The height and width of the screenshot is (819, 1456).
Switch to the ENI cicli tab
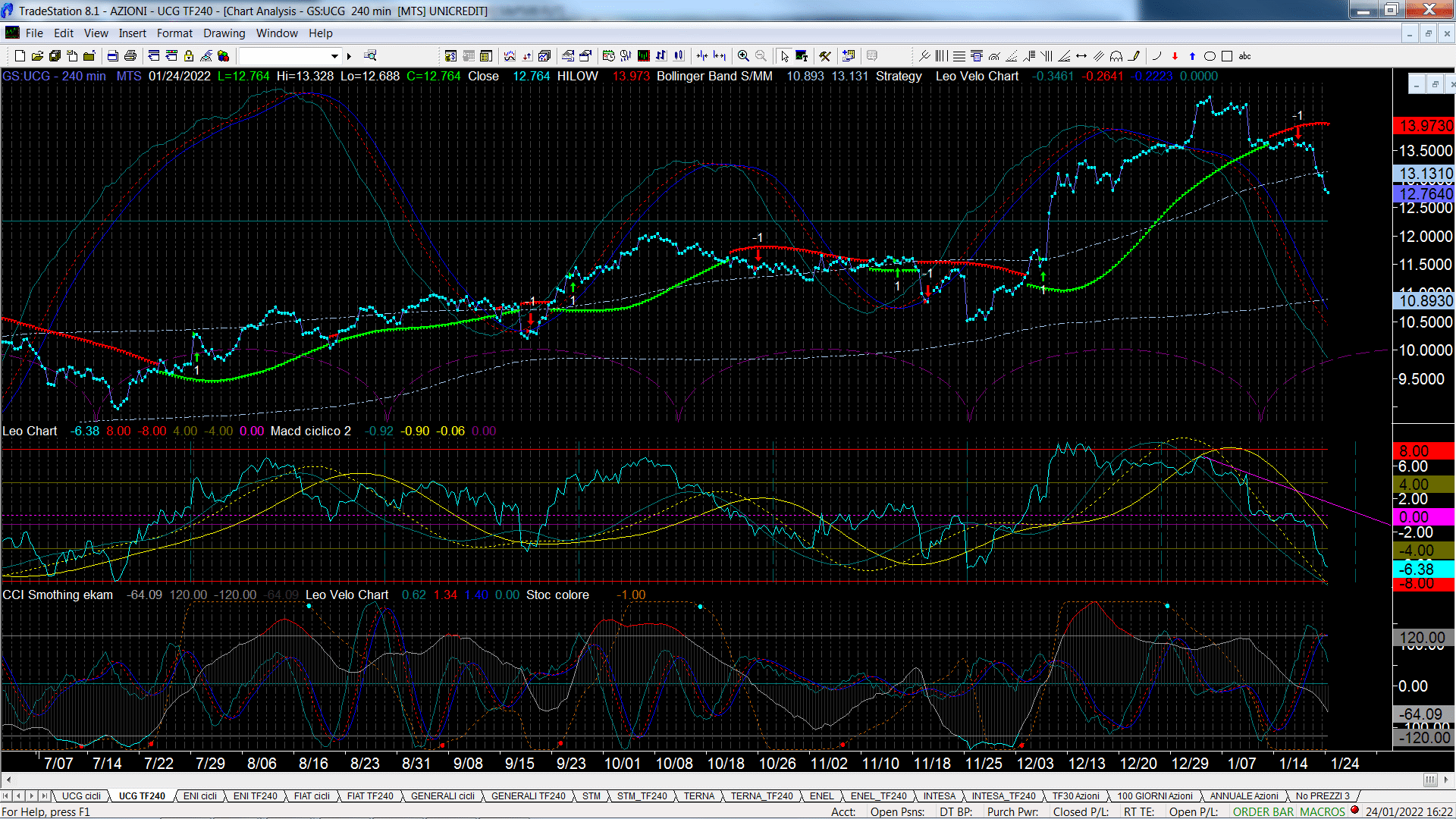(200, 796)
